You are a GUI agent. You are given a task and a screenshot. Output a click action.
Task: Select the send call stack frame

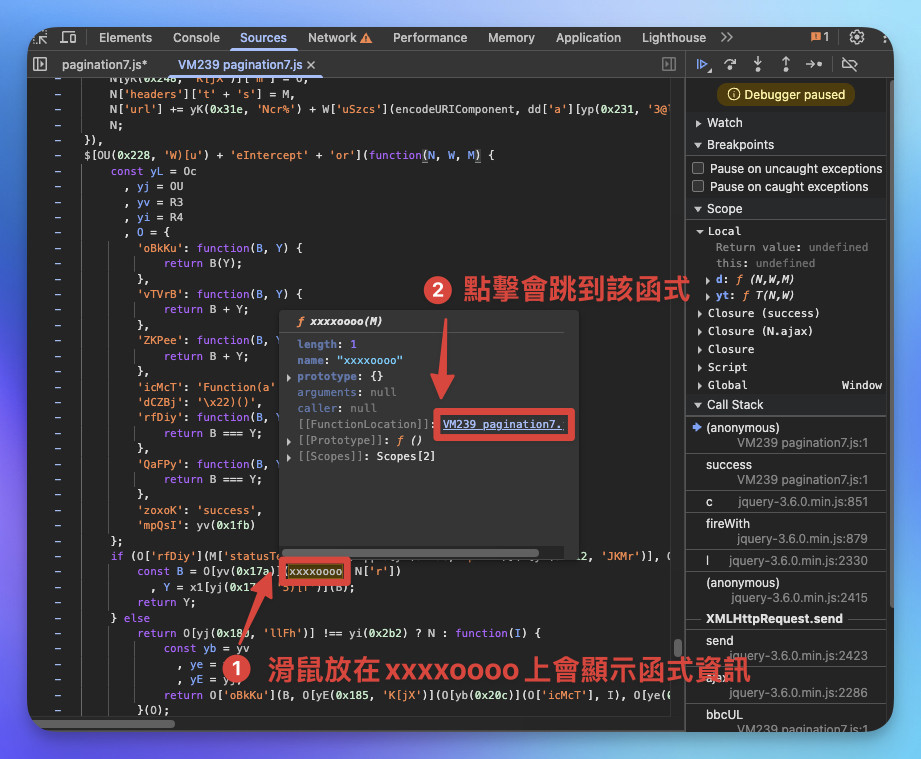[786, 648]
